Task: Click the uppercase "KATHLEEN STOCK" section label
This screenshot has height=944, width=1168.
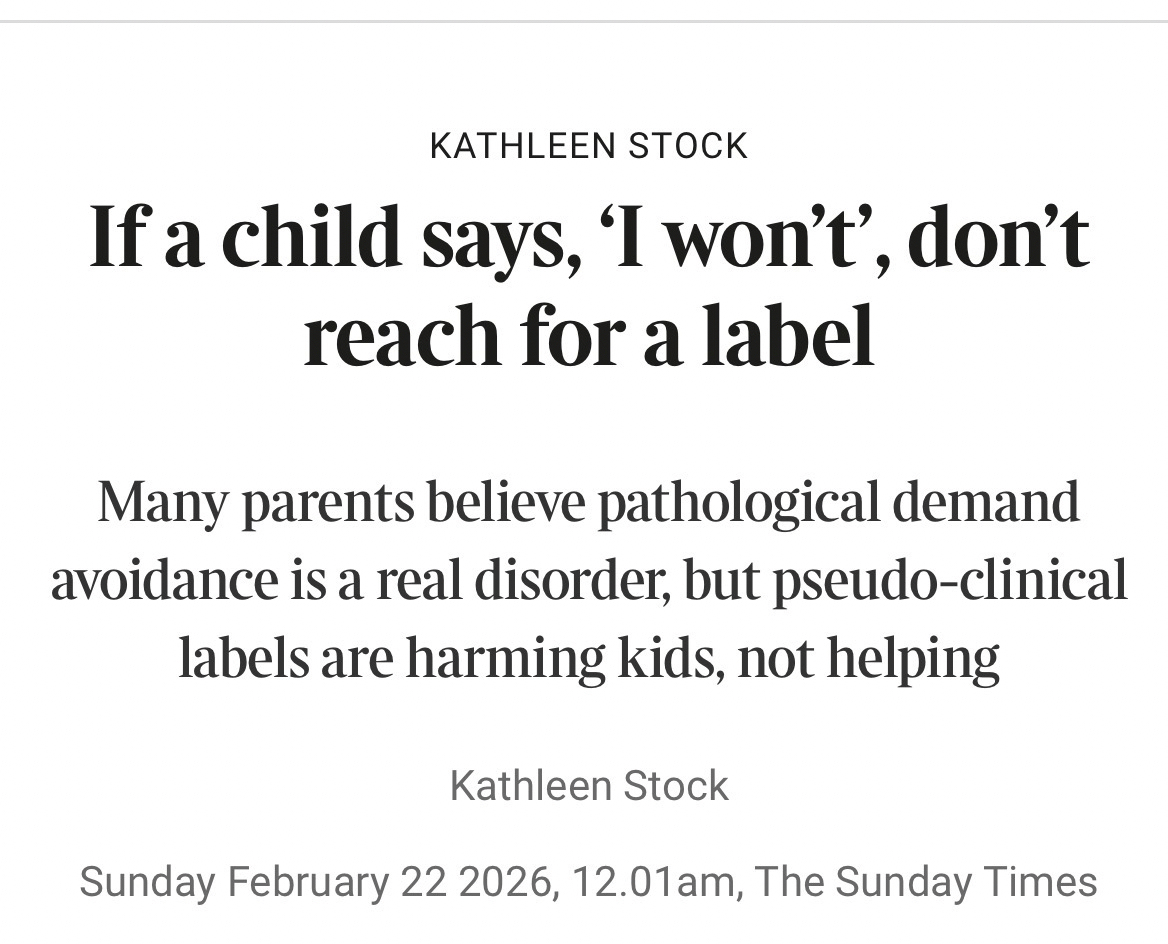Action: click(x=588, y=147)
